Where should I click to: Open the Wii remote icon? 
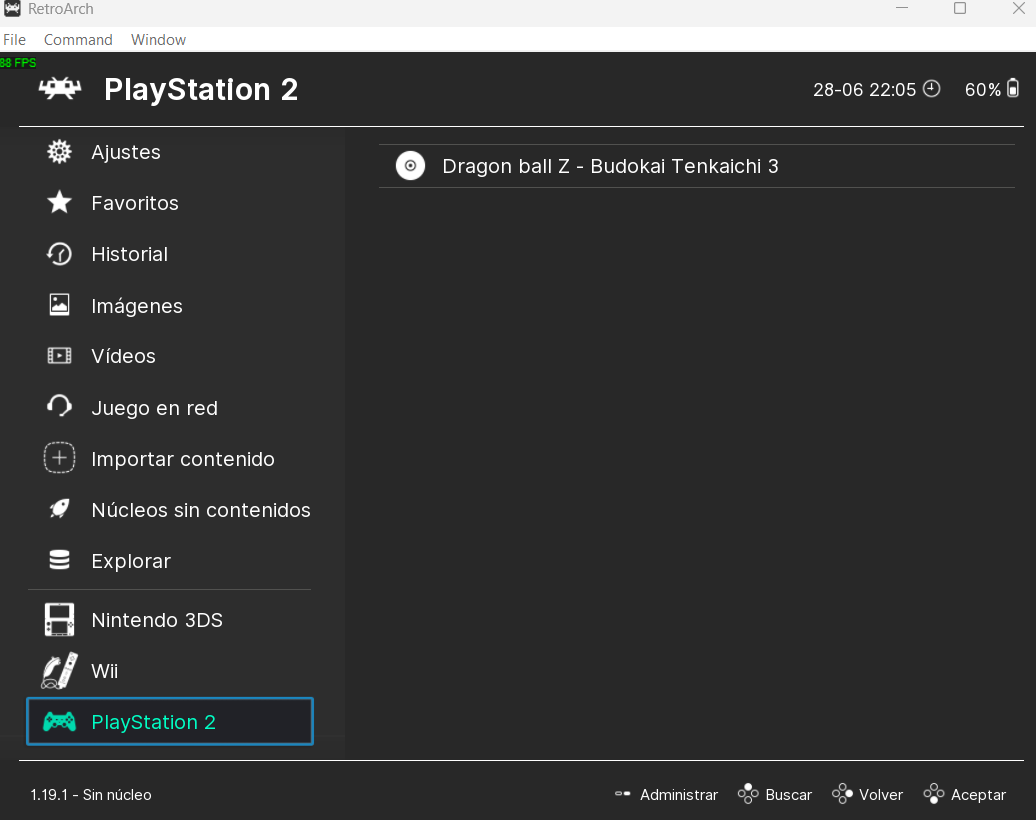click(x=60, y=671)
